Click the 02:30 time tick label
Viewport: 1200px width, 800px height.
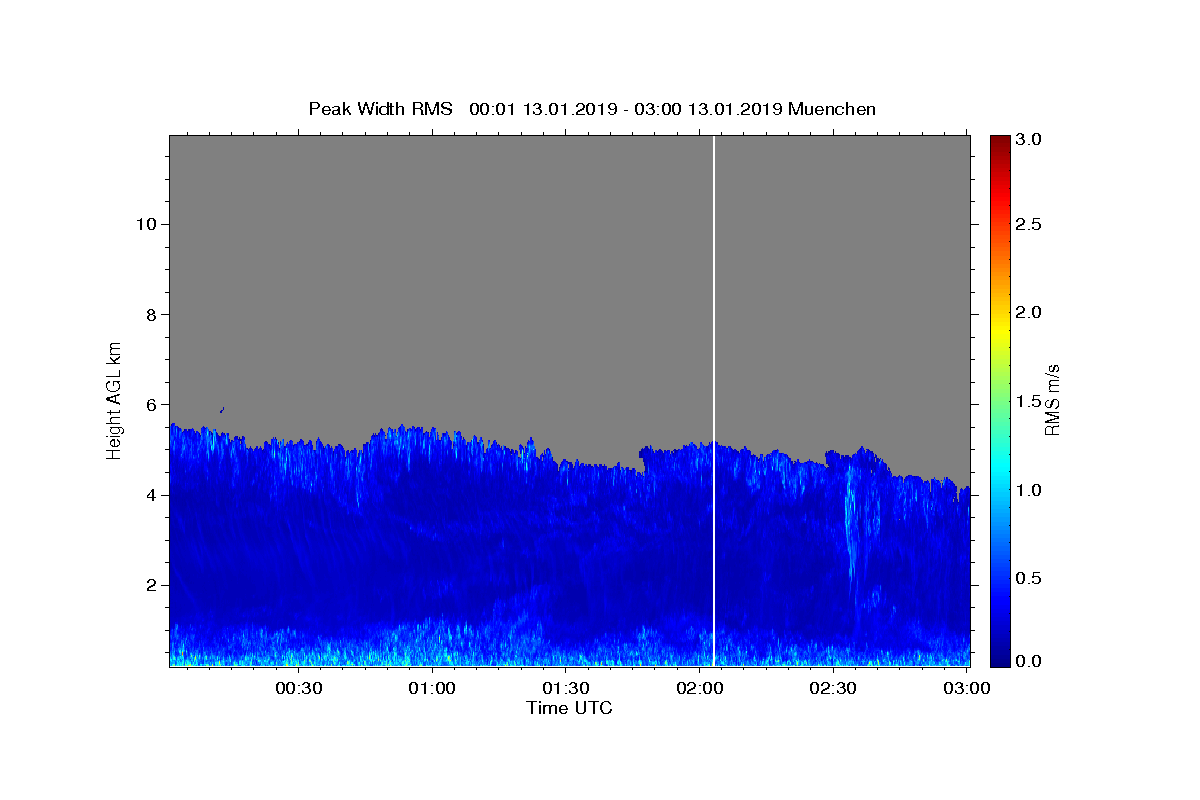[833, 688]
